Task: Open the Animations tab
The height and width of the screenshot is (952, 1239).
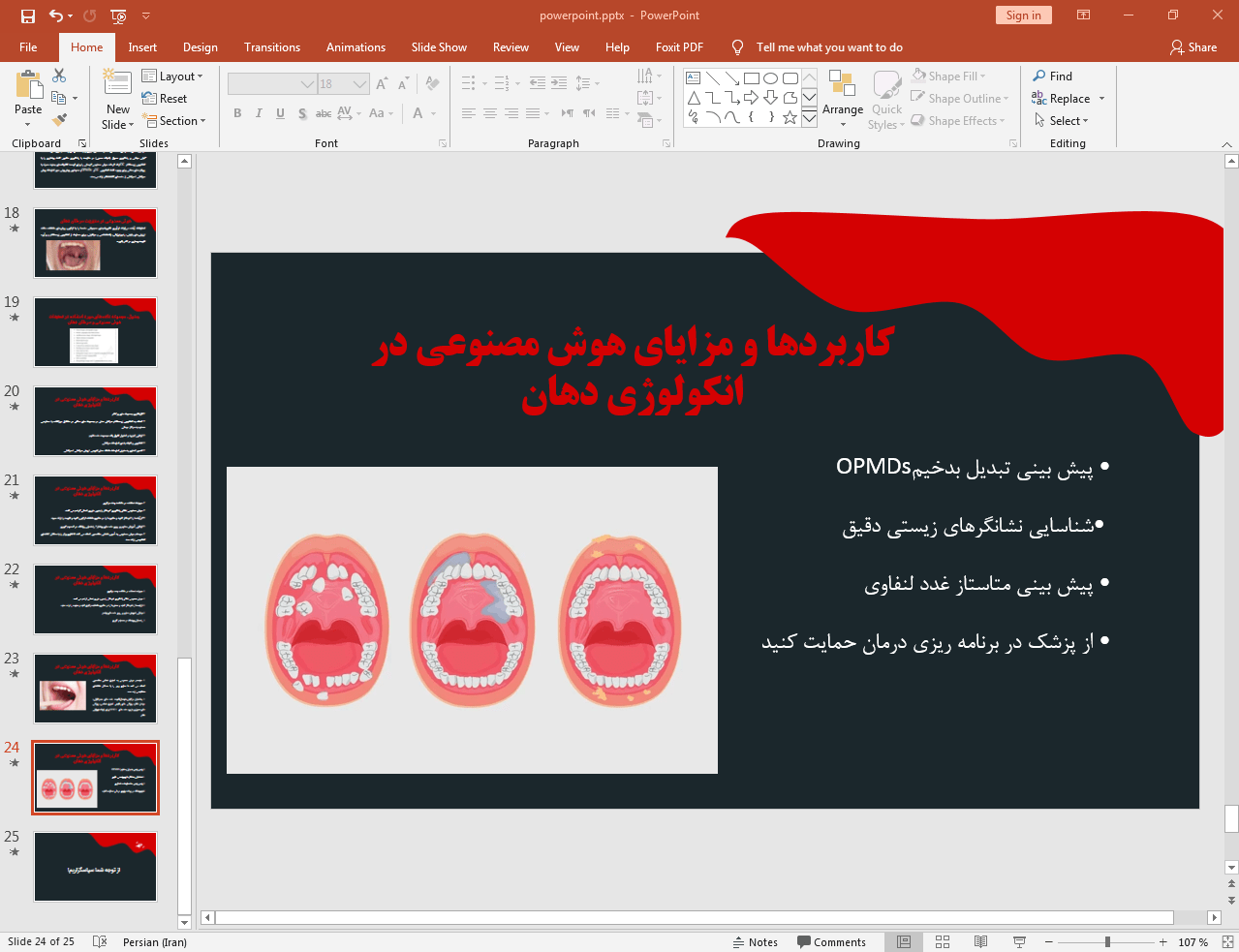Action: (x=356, y=46)
